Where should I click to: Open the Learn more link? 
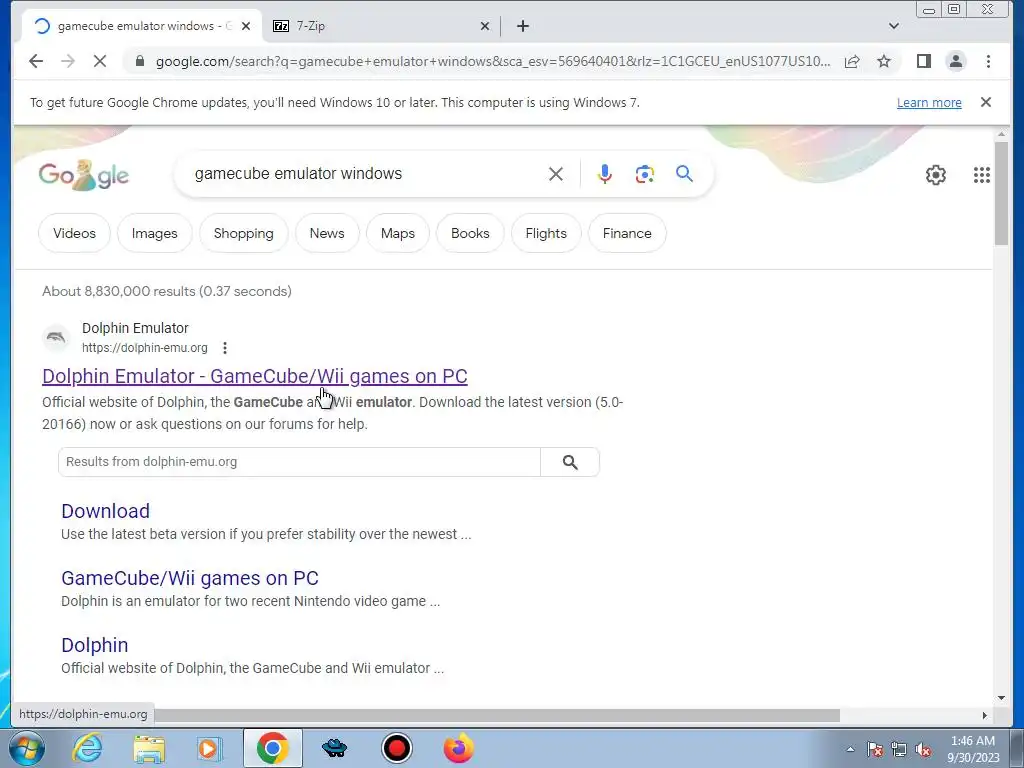click(929, 103)
